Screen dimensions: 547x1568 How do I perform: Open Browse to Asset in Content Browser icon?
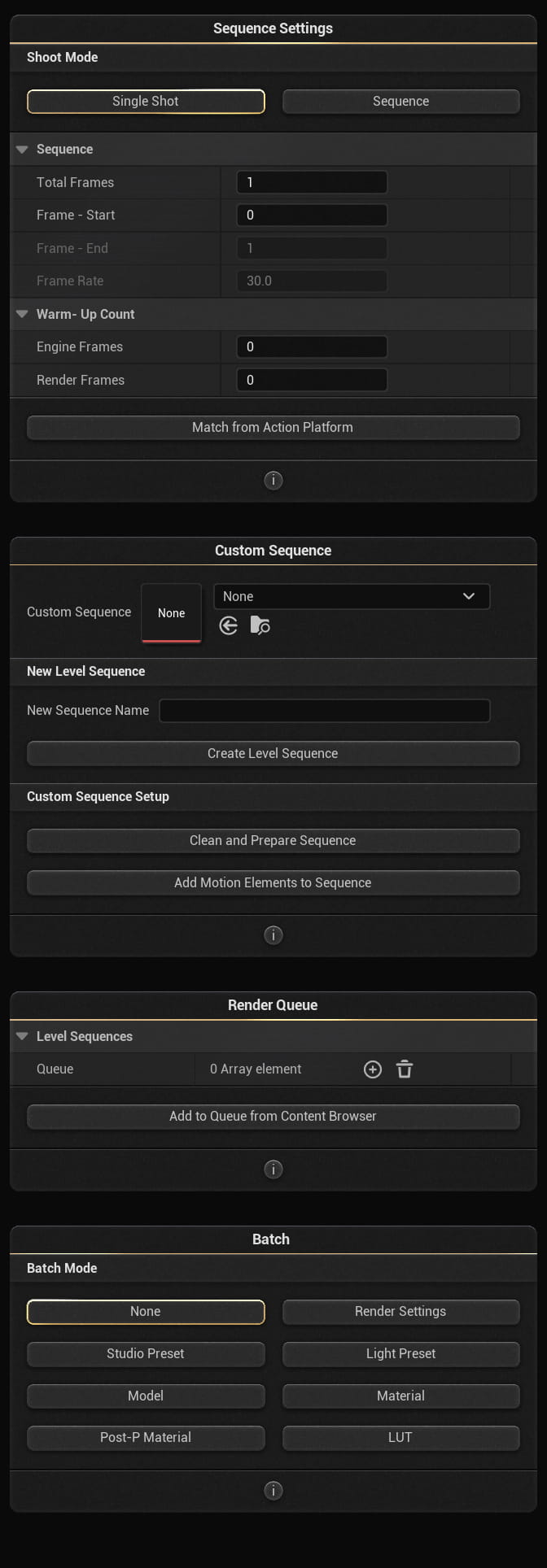(x=259, y=625)
